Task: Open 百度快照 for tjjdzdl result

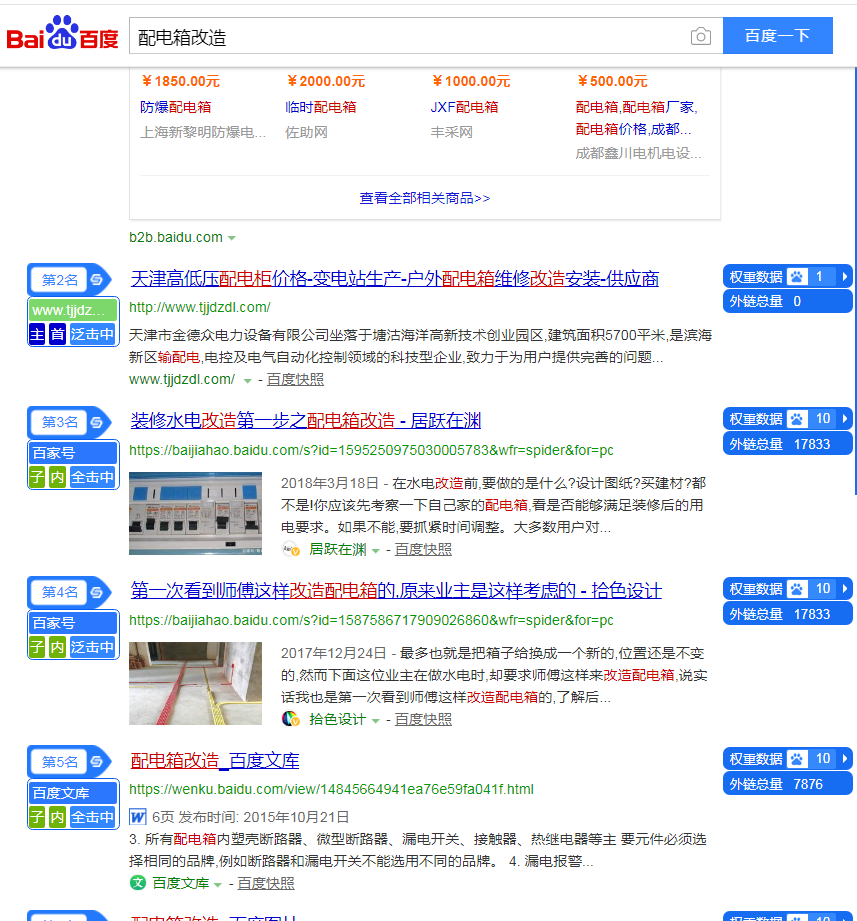Action: [295, 379]
